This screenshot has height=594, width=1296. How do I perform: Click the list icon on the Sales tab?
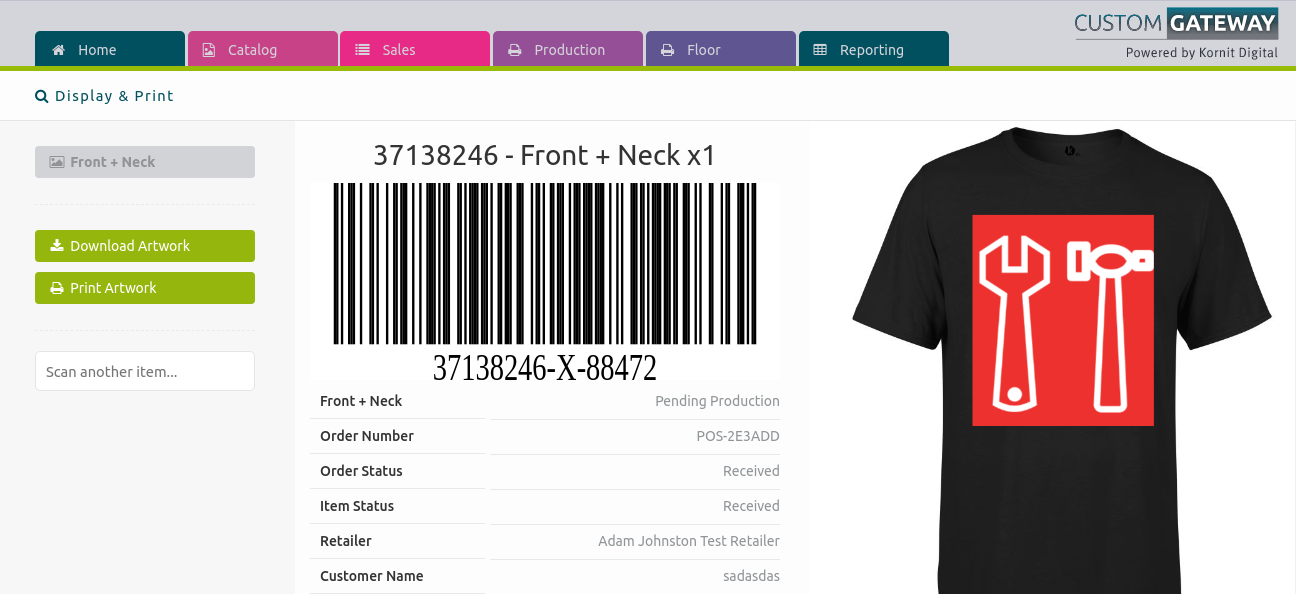point(362,50)
